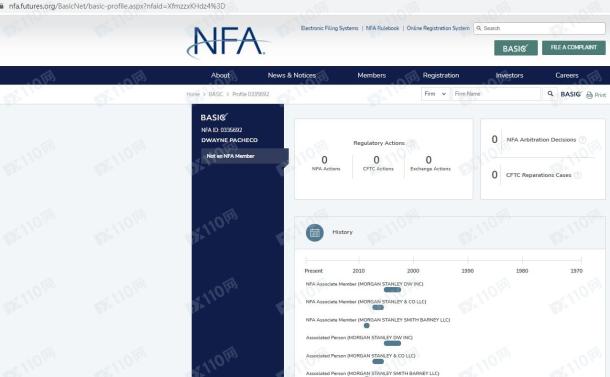Click the browser address bar URL
Viewport: 610px width, 377px height.
tap(117, 6)
